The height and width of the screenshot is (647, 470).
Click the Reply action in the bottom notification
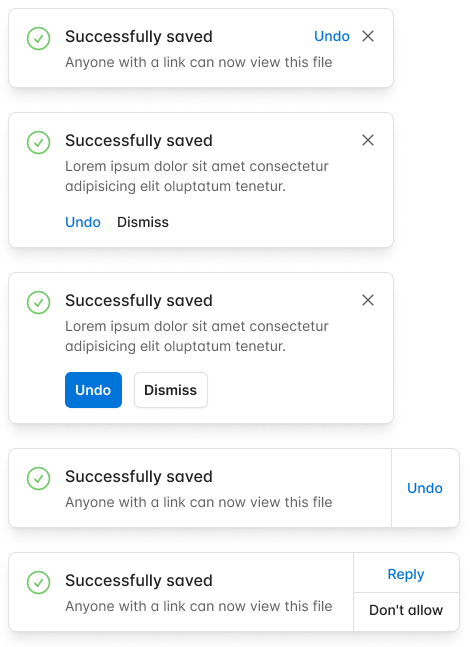(x=406, y=574)
